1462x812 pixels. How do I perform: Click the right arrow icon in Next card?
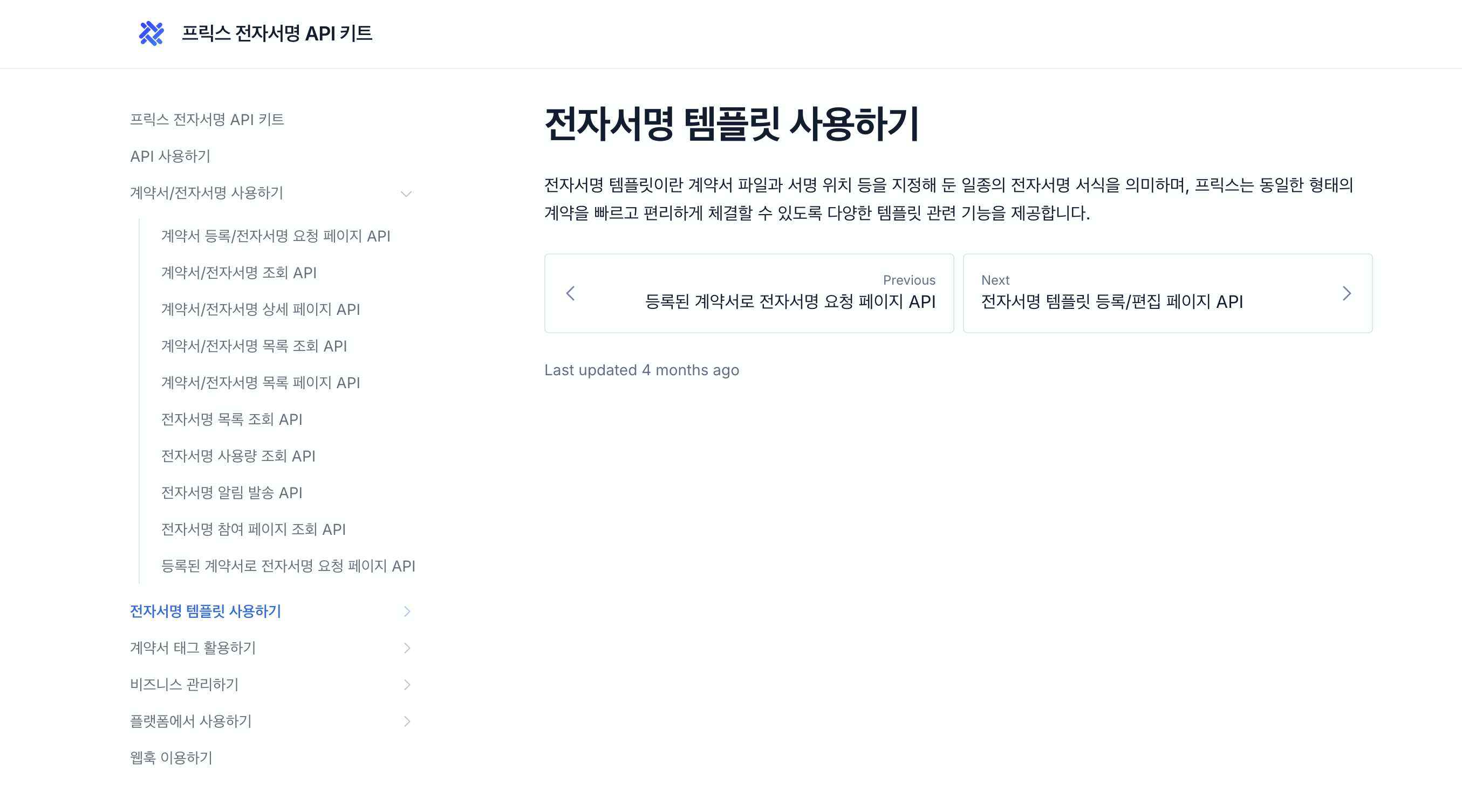1346,293
